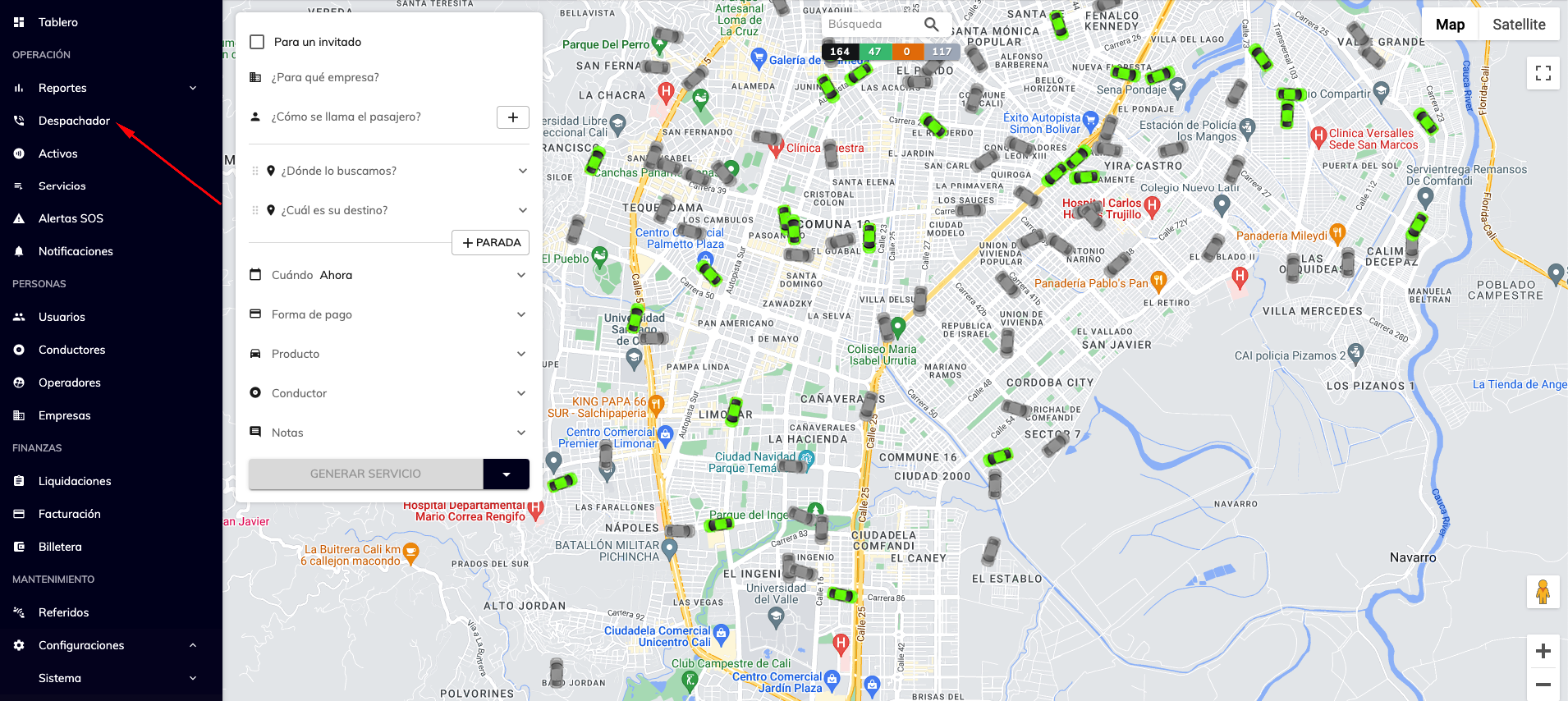Viewport: 1568px width, 701px height.
Task: Click the GENERAR SERVICIO button
Action: pos(365,474)
